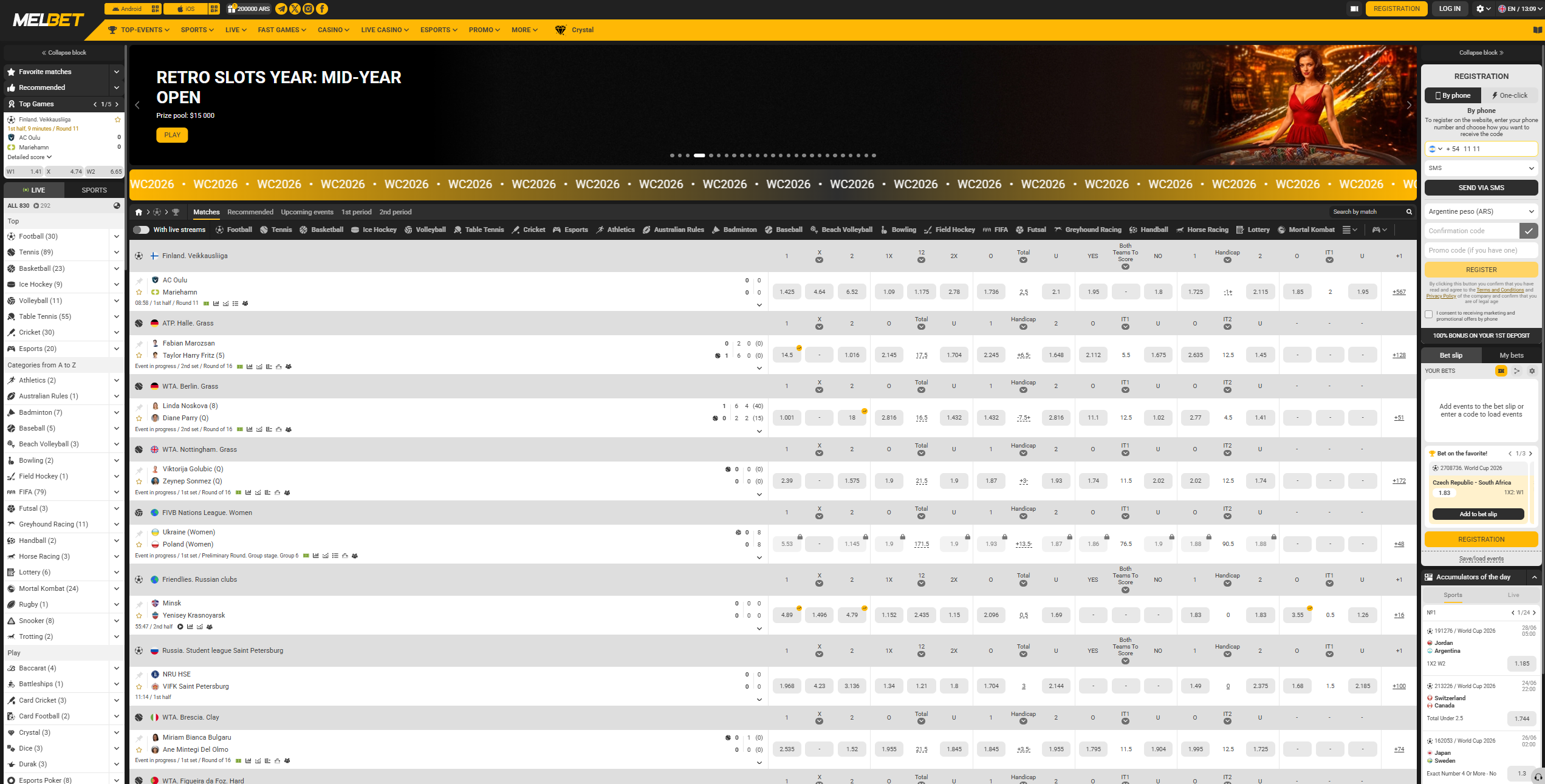This screenshot has height=784, width=1545.
Task: Open the Crystal game diamond link
Action: pyautogui.click(x=574, y=30)
